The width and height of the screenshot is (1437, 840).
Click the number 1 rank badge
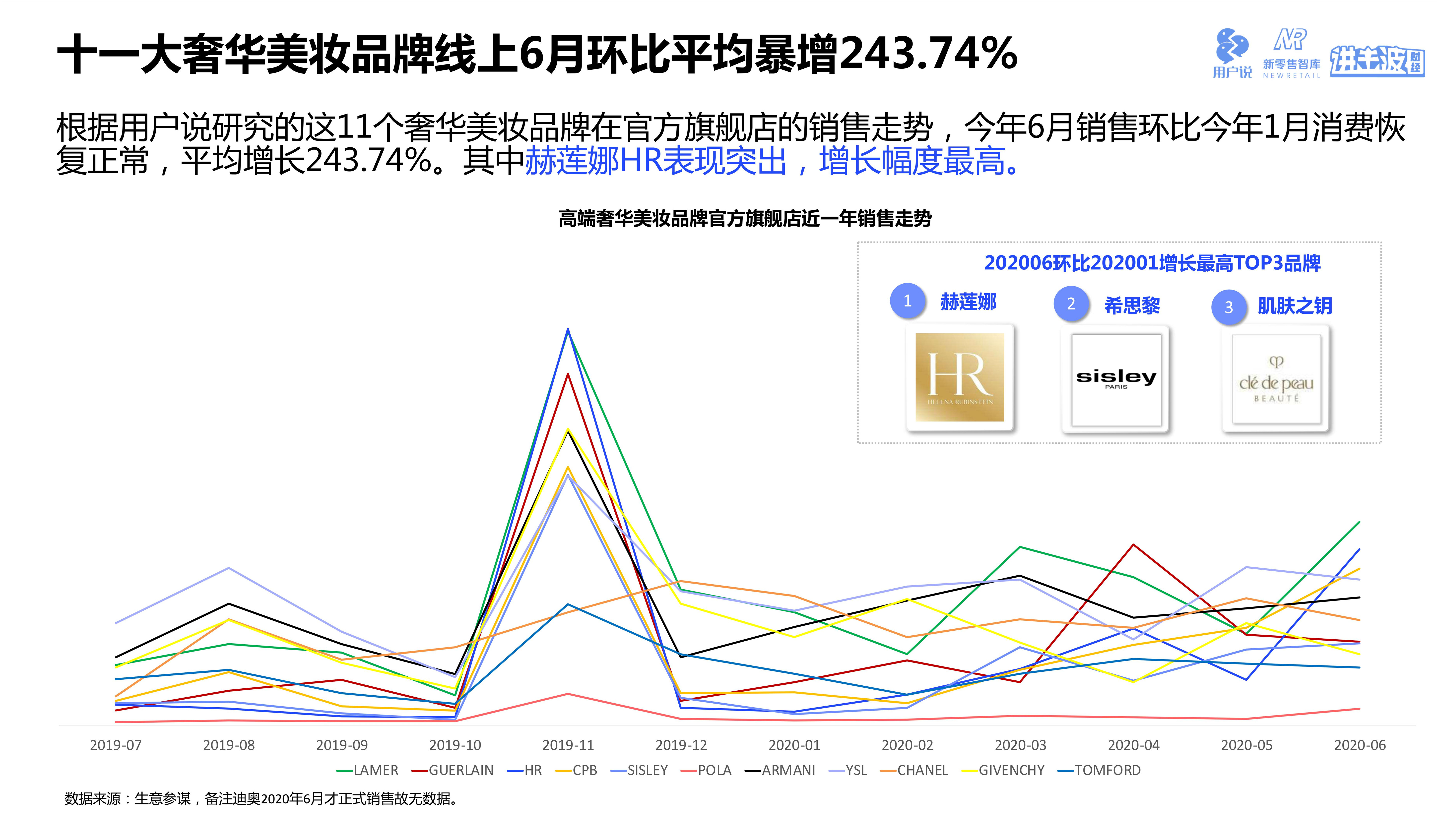[907, 300]
